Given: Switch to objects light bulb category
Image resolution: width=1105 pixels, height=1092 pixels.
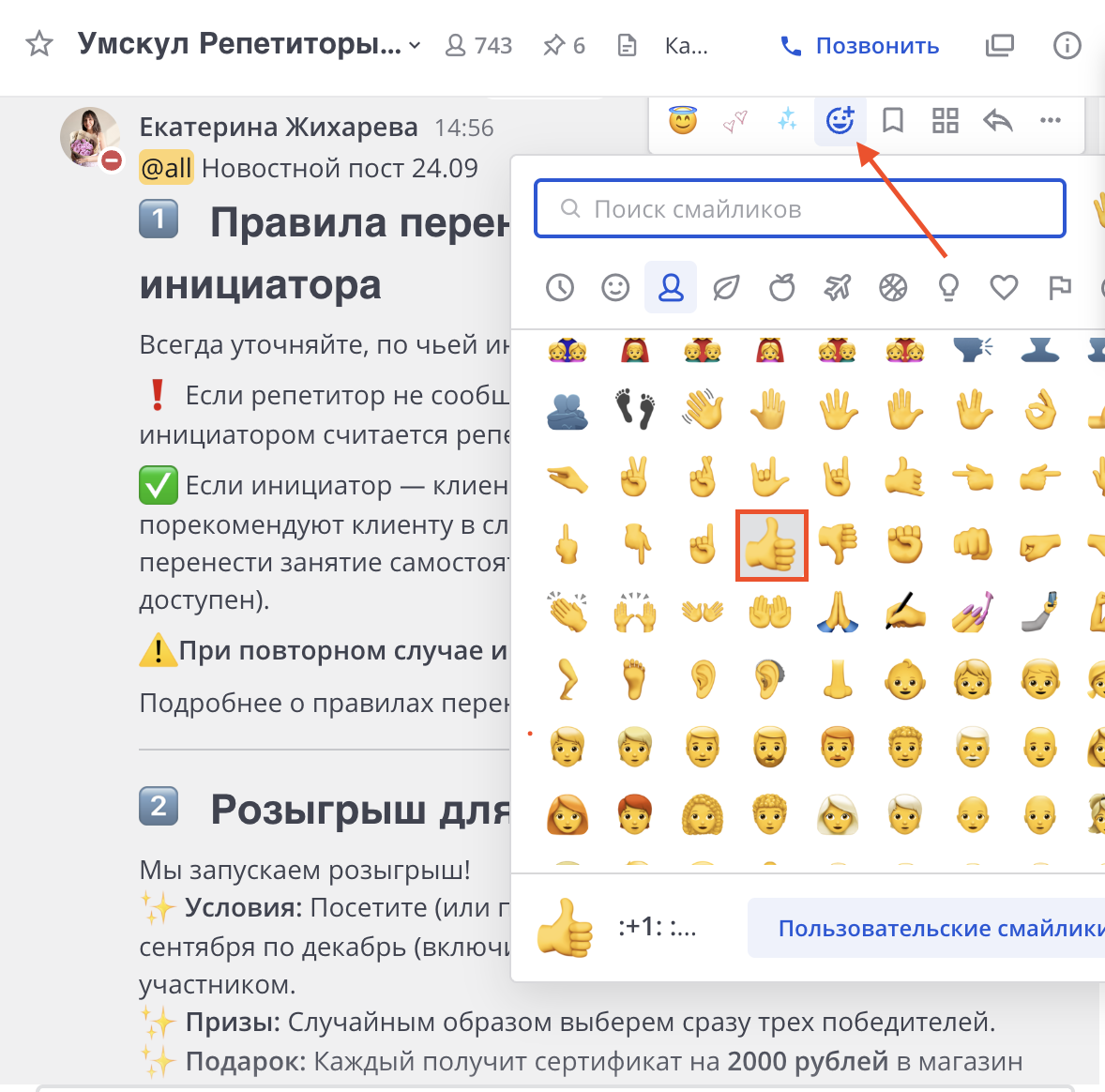Looking at the screenshot, I should (948, 288).
